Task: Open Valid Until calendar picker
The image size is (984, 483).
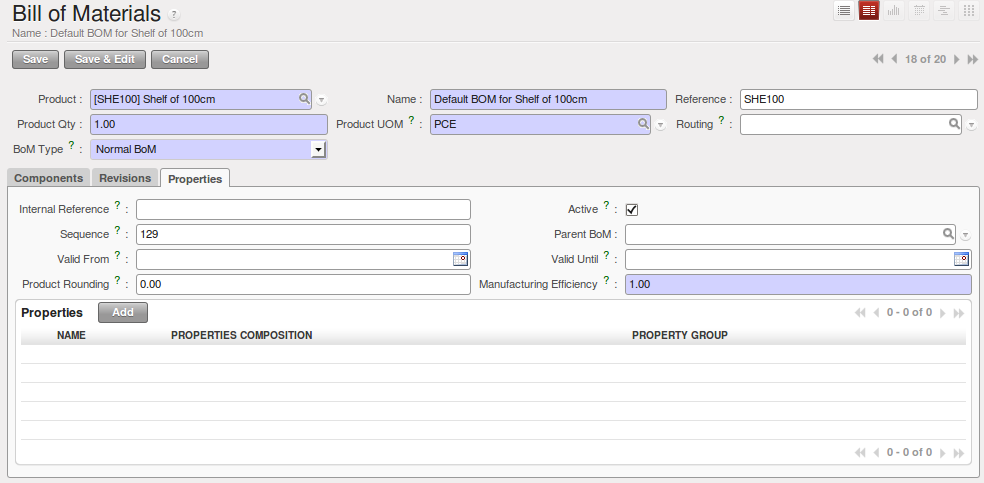Action: pos(961,259)
